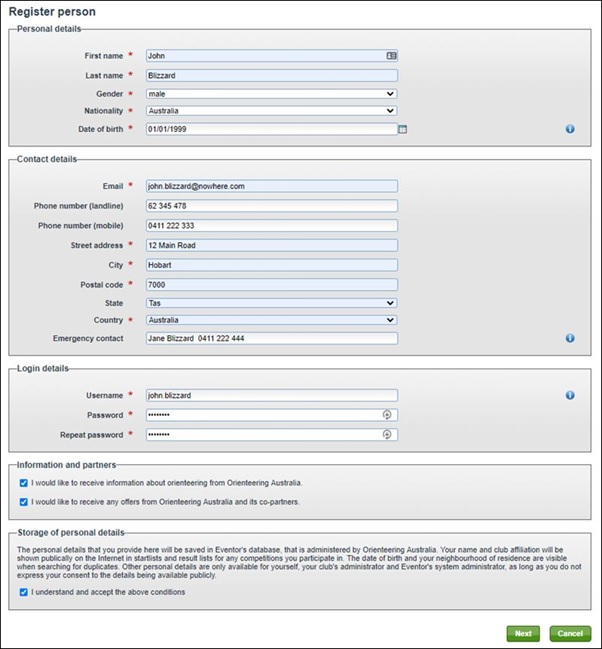Click the info icon beside Emergency contact
This screenshot has width=602, height=649.
pyautogui.click(x=570, y=338)
